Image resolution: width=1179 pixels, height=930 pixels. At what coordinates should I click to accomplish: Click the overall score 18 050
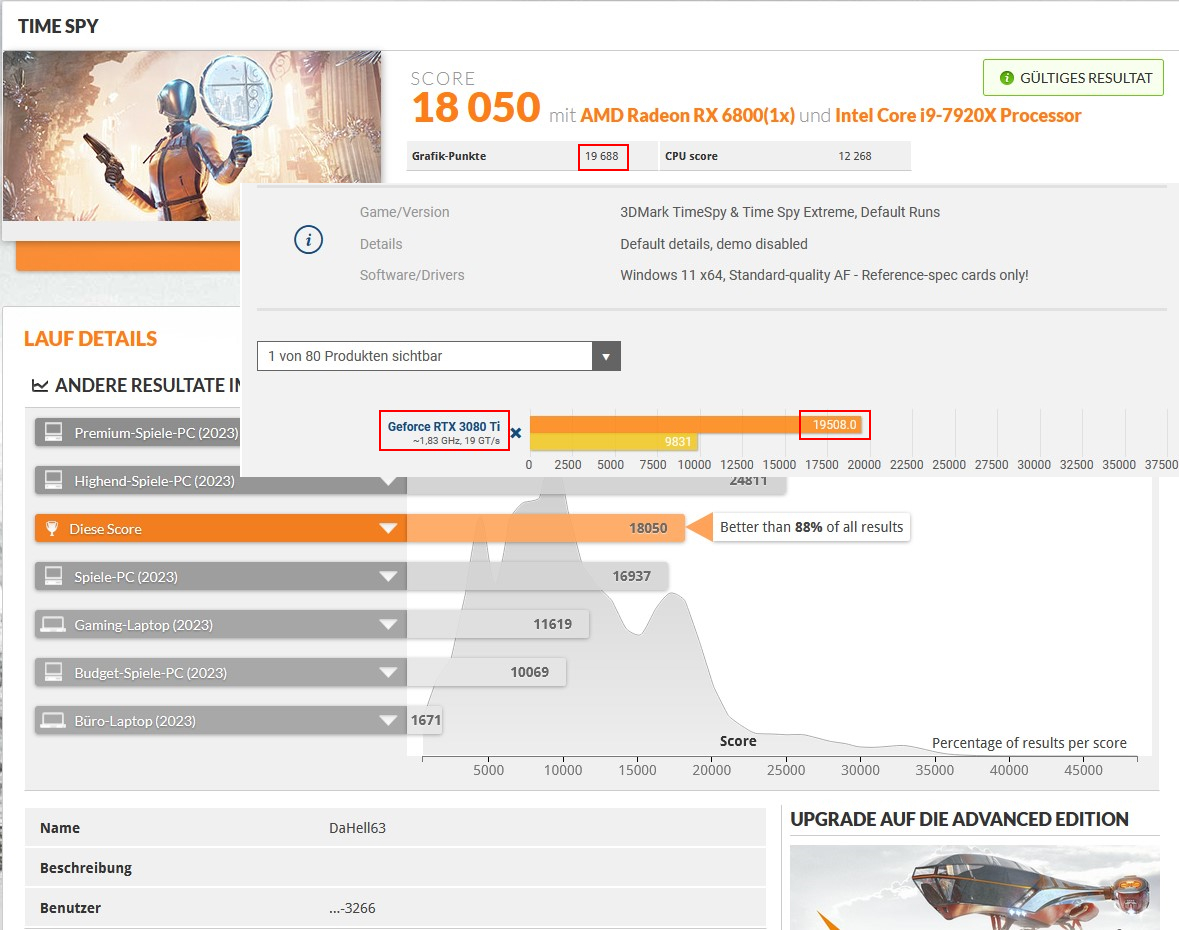[x=476, y=108]
